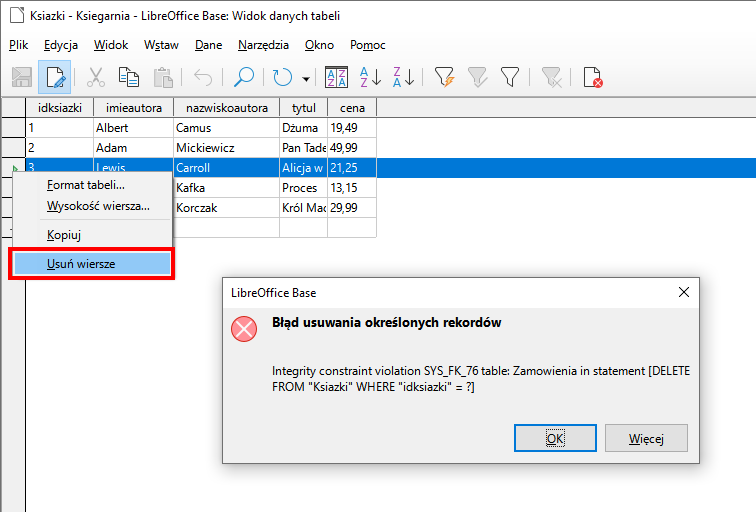Select the price cell 49,99

[352, 148]
